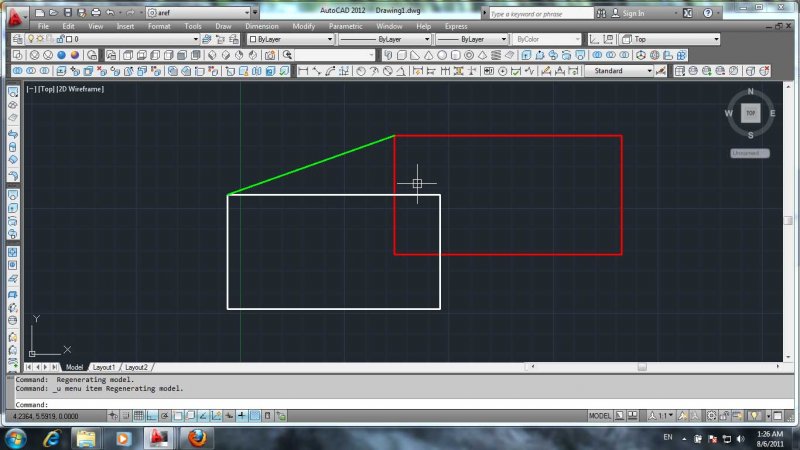Select the Conceptual visual style sphere icon
Screen dimensions: 800x450
(75, 55)
